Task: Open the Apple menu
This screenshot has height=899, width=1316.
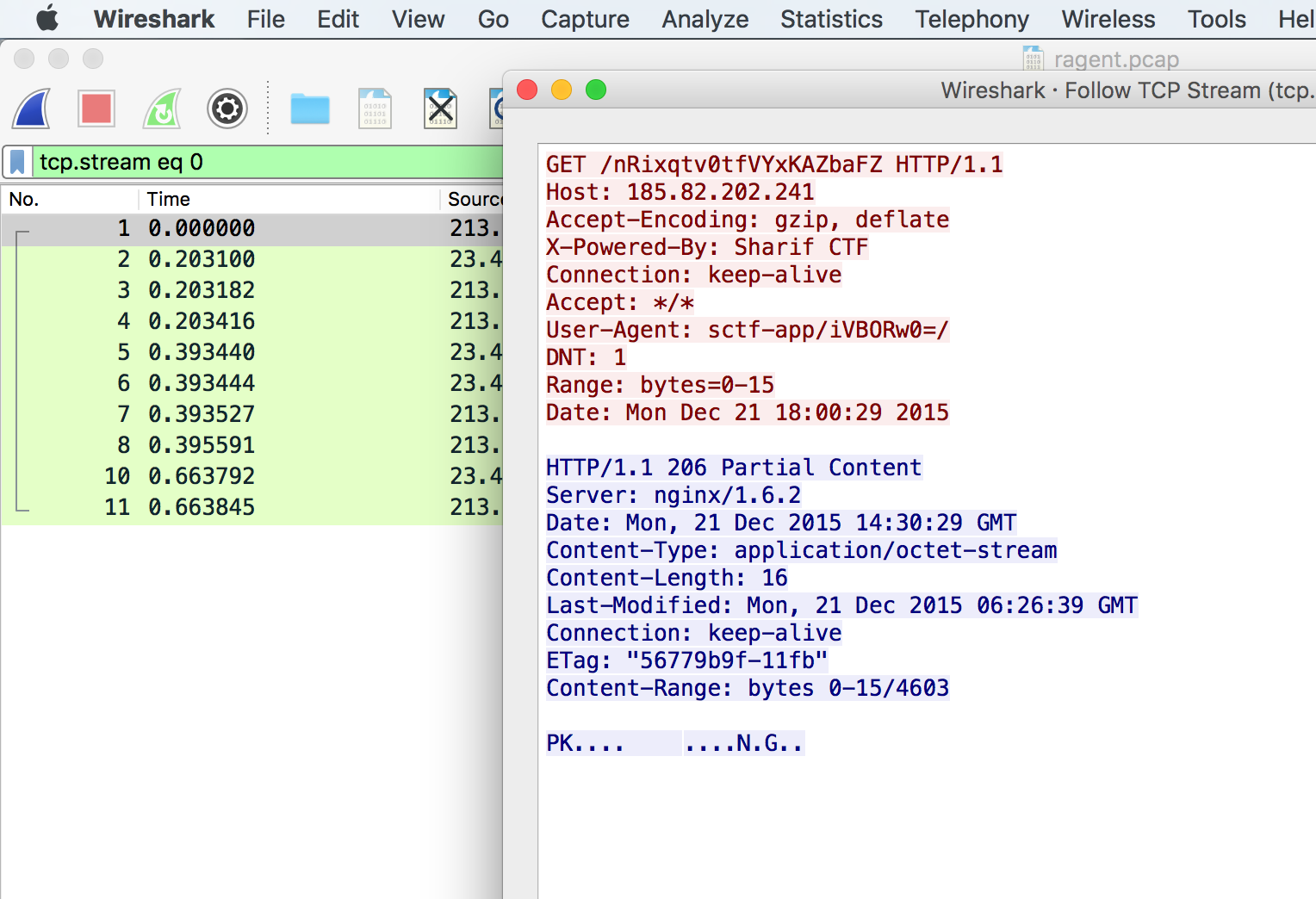Action: click(48, 18)
